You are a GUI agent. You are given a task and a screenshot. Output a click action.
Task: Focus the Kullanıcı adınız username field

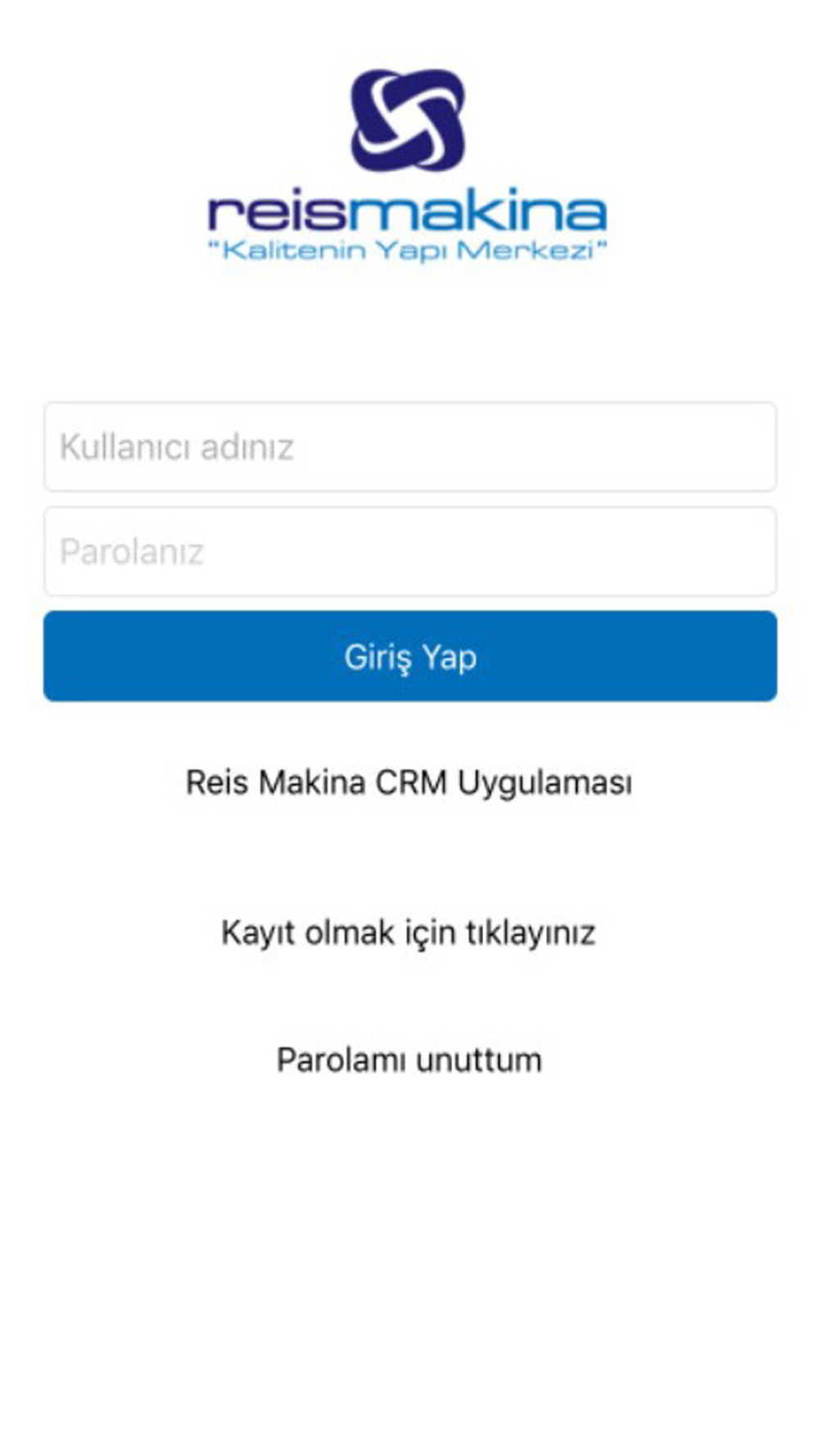[409, 446]
